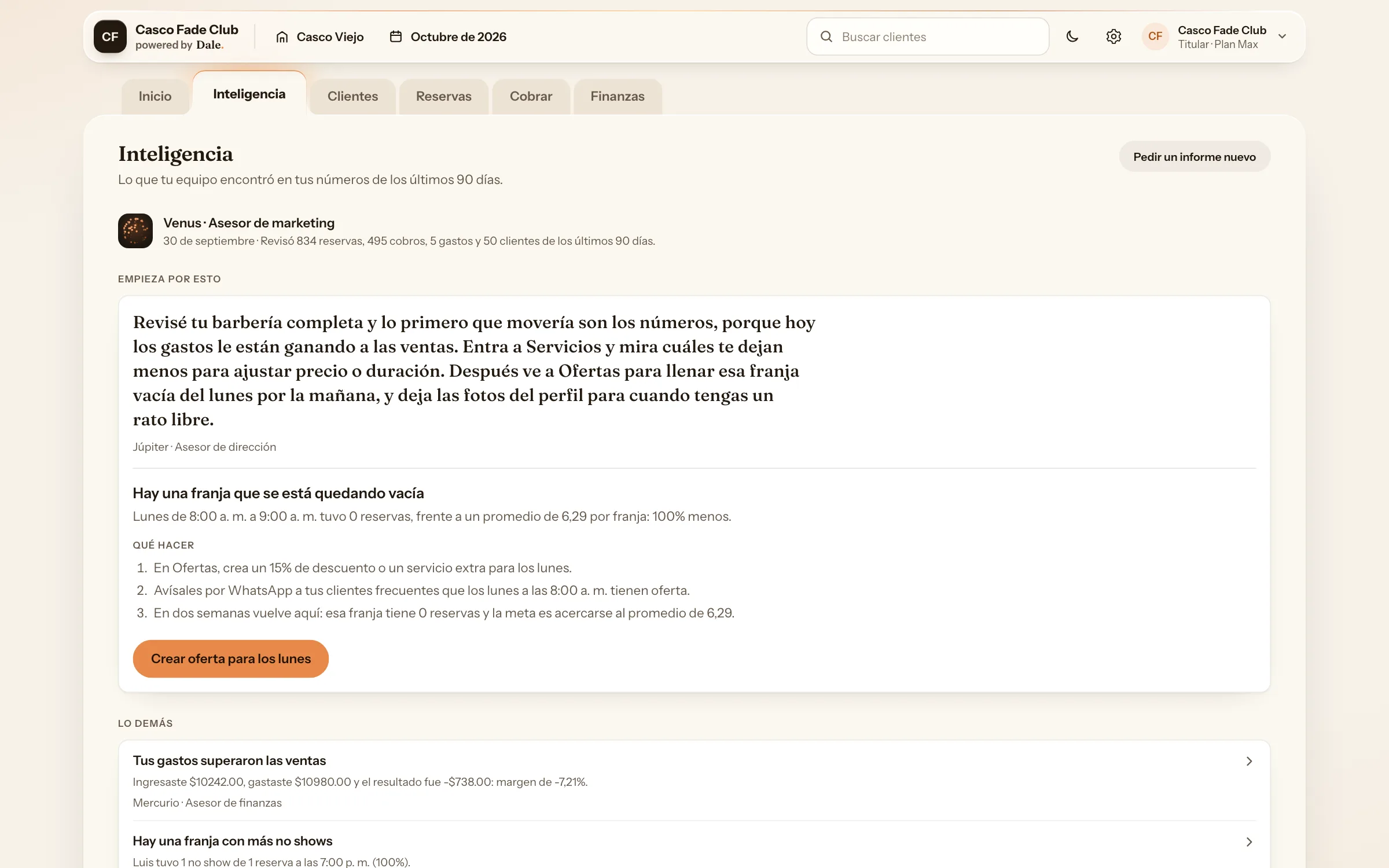This screenshot has width=1389, height=868.
Task: Toggle dark mode with the moon icon
Action: click(x=1072, y=36)
